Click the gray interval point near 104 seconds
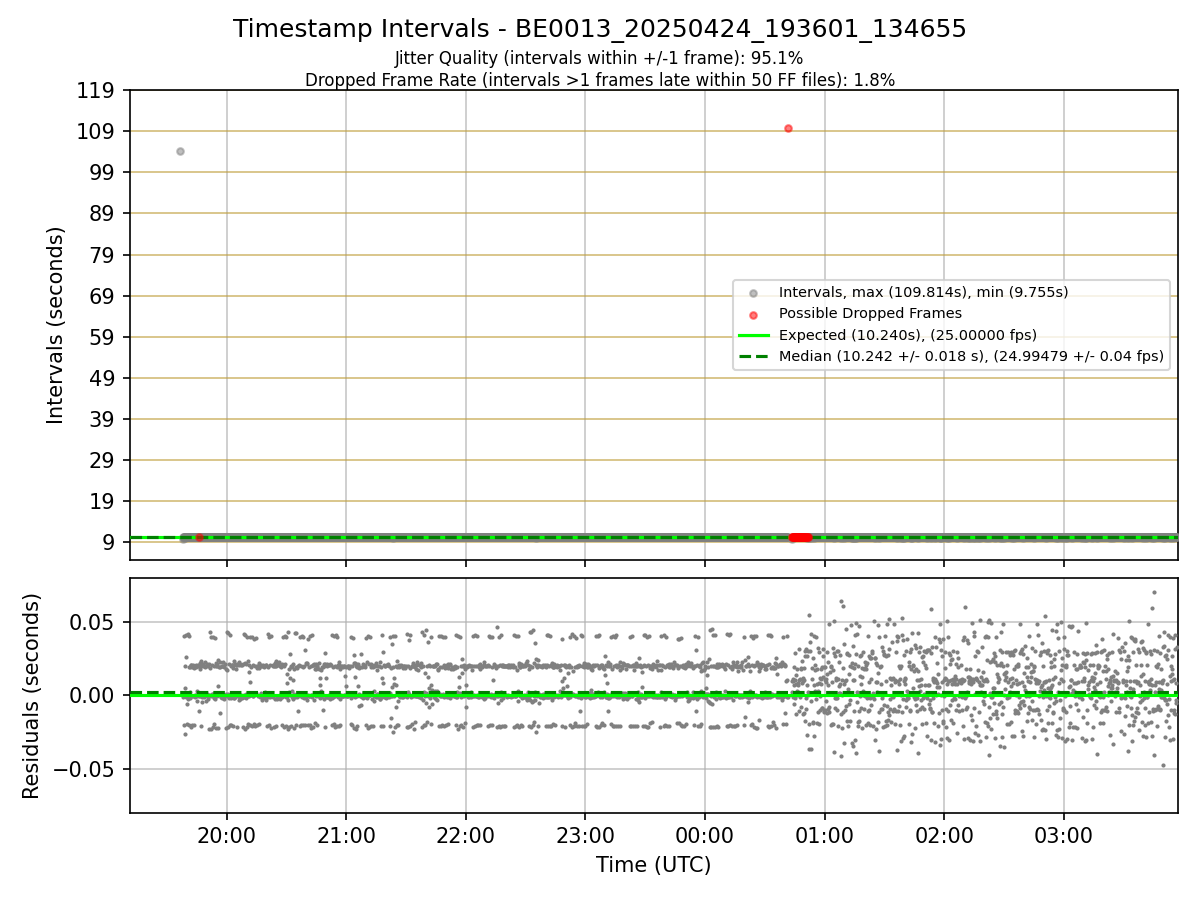The height and width of the screenshot is (900, 1200). 180,151
